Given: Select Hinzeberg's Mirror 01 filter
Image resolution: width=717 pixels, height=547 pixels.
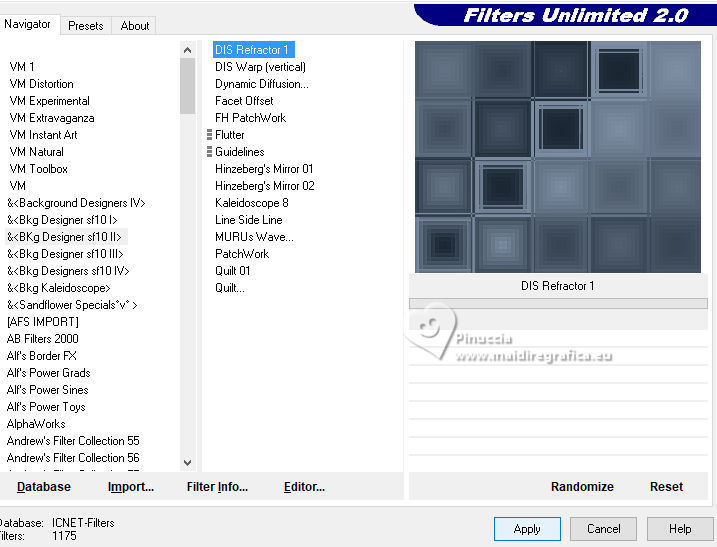Looking at the screenshot, I should [264, 169].
